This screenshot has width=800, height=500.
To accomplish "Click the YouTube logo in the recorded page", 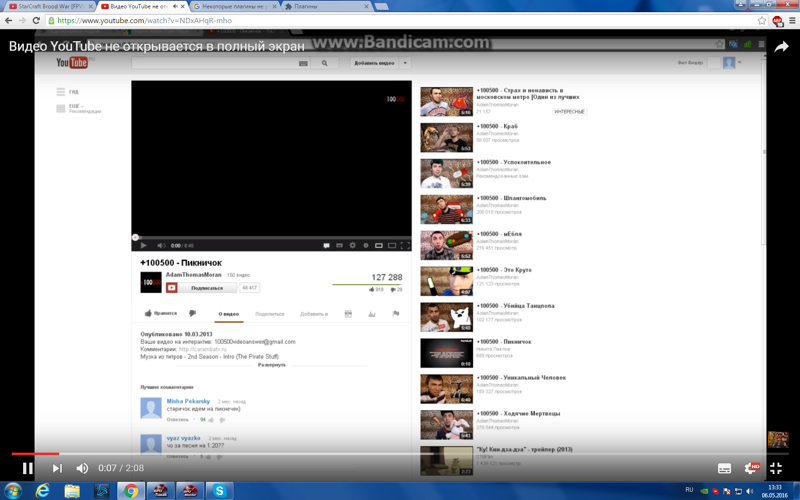I will coord(72,62).
